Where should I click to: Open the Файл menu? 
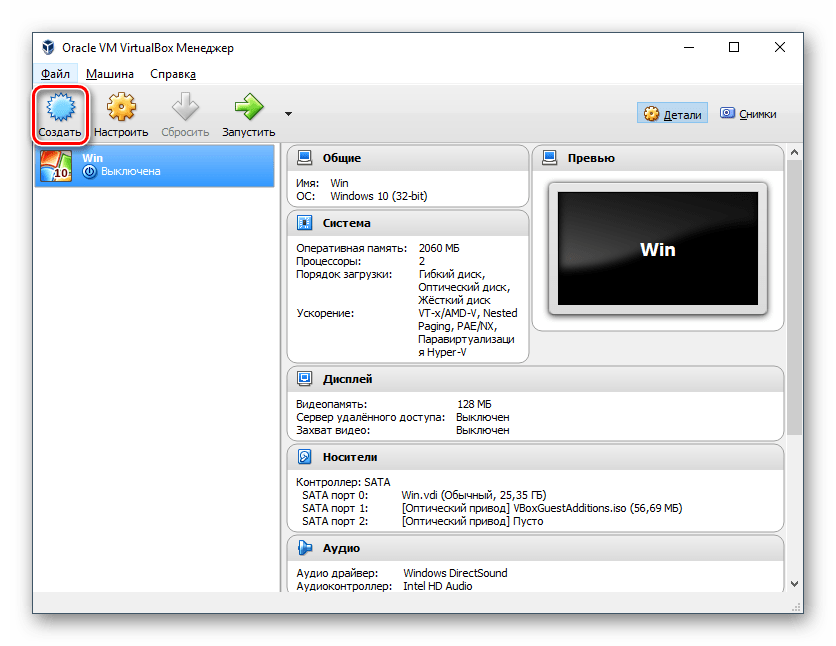coord(55,73)
